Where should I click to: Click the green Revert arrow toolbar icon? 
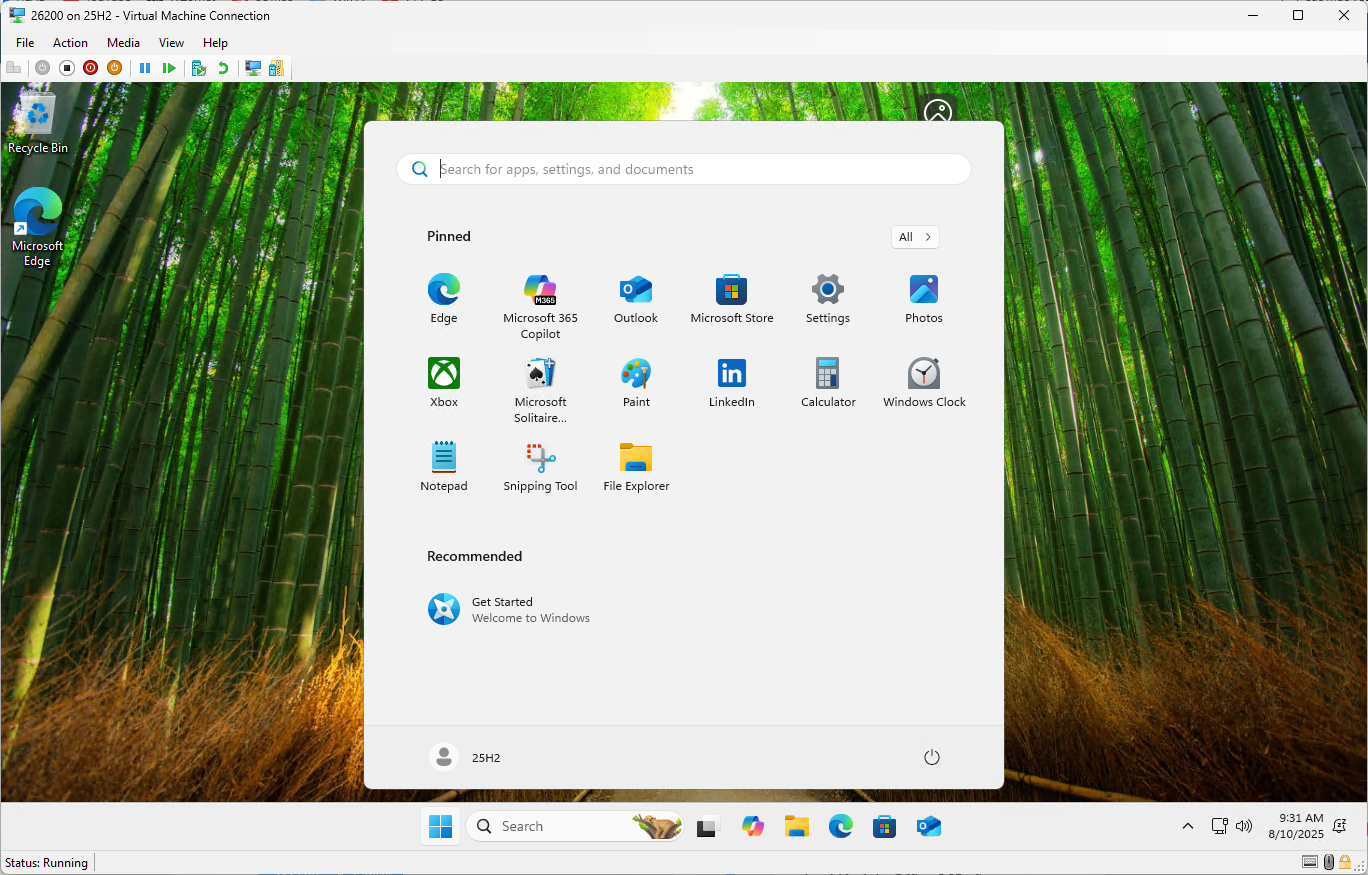pyautogui.click(x=223, y=68)
